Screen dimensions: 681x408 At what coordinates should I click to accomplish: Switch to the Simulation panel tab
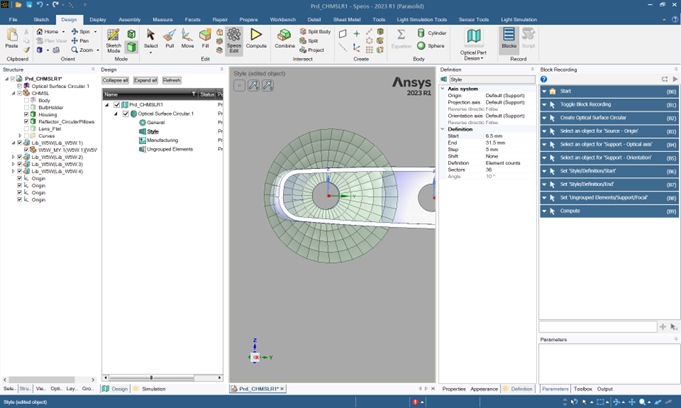(149, 389)
